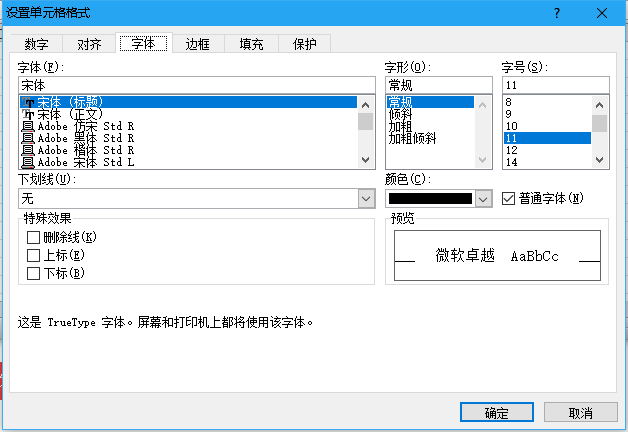The height and width of the screenshot is (432, 628).
Task: Click the font list scrollbar thumb
Action: click(x=365, y=122)
